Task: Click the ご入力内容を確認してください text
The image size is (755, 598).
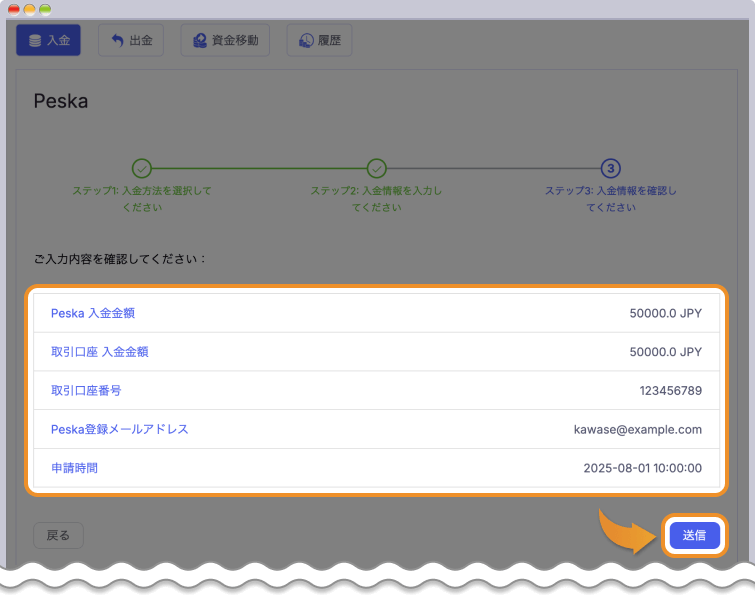Action: tap(120, 259)
